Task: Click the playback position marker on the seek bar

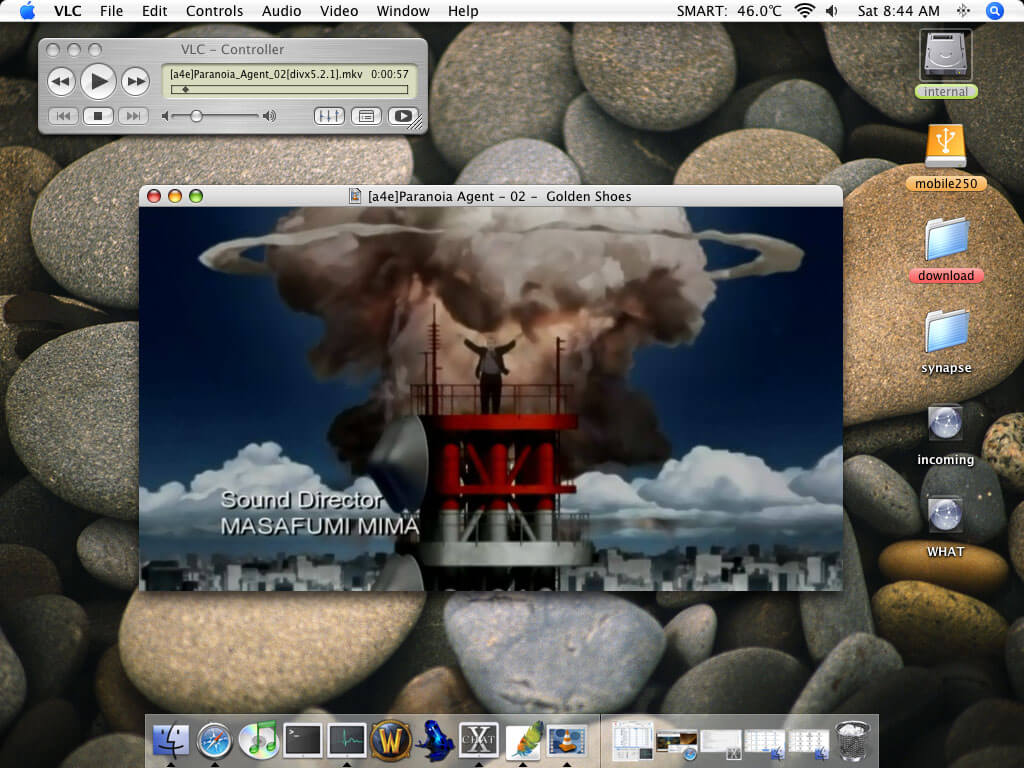Action: [185, 90]
